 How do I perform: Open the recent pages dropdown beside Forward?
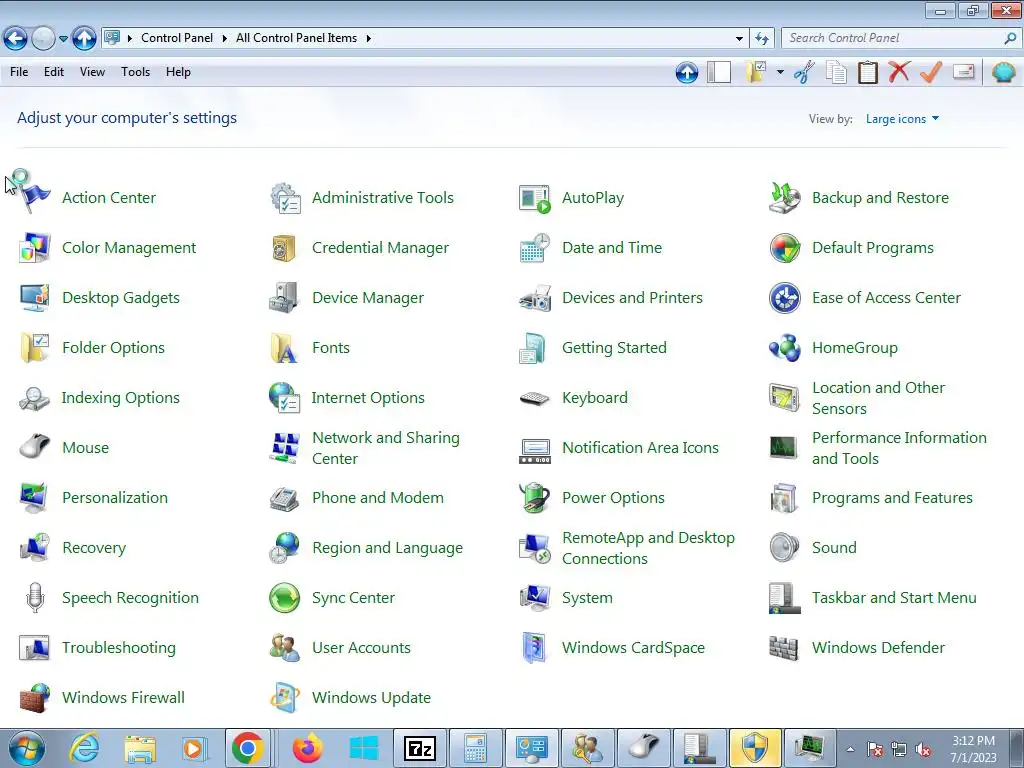(x=63, y=39)
